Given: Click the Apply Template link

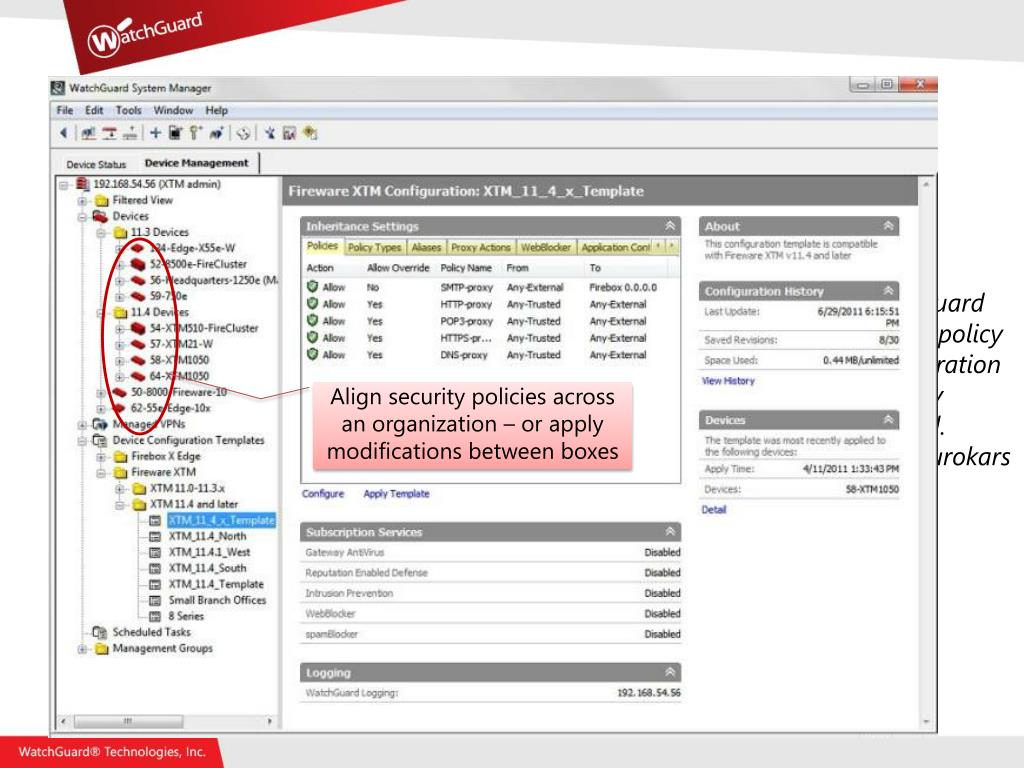Looking at the screenshot, I should (396, 494).
